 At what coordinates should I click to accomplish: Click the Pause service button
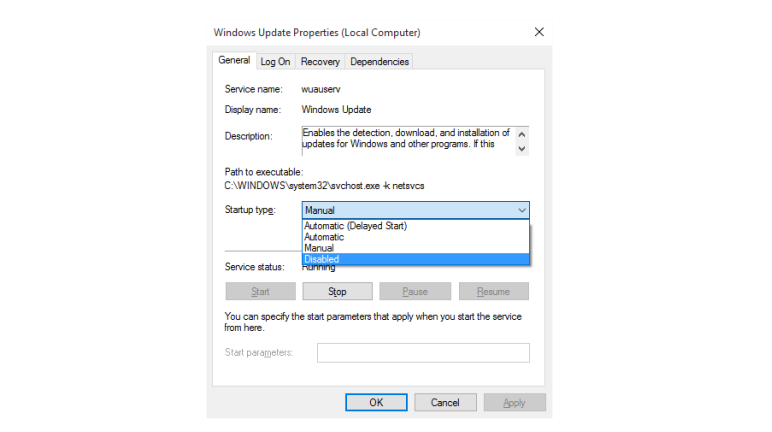pos(415,291)
